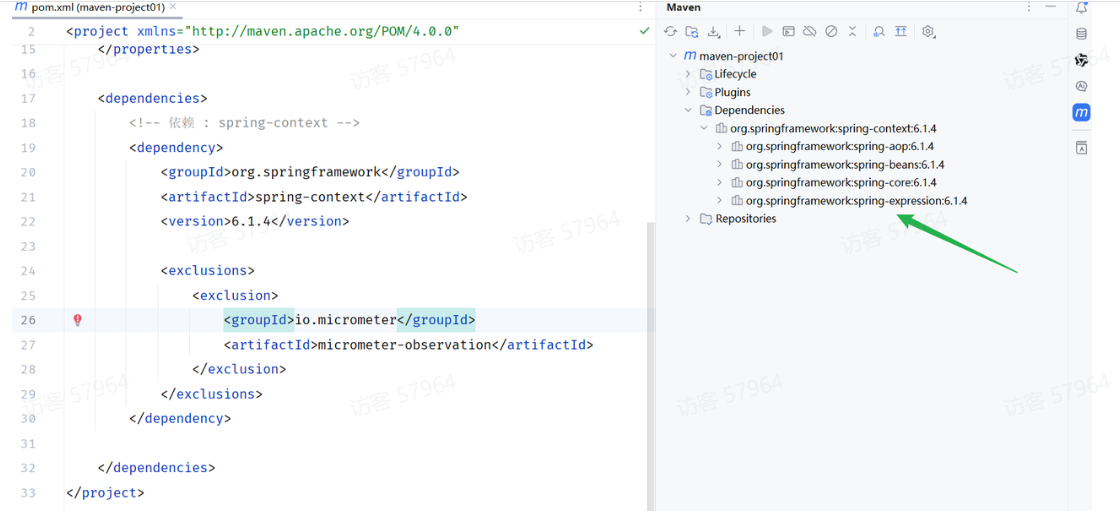Click the Run Maven build play icon
This screenshot has width=1120, height=525.
point(767,31)
